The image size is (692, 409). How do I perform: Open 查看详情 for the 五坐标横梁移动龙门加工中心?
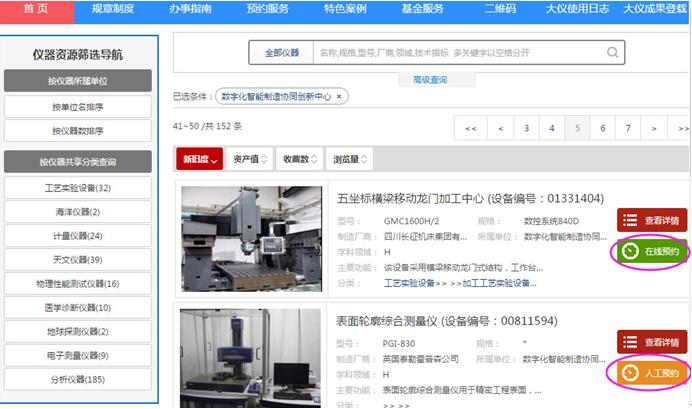(x=652, y=220)
